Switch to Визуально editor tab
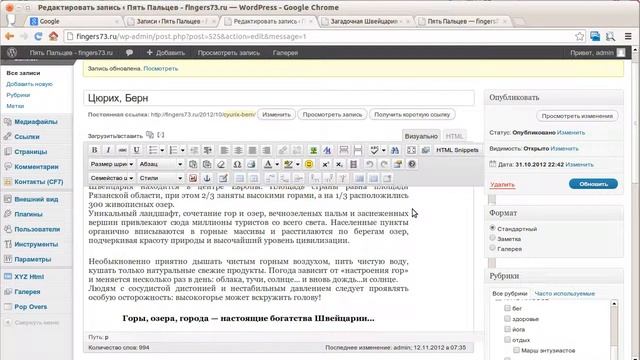The image size is (640, 360). [x=421, y=136]
